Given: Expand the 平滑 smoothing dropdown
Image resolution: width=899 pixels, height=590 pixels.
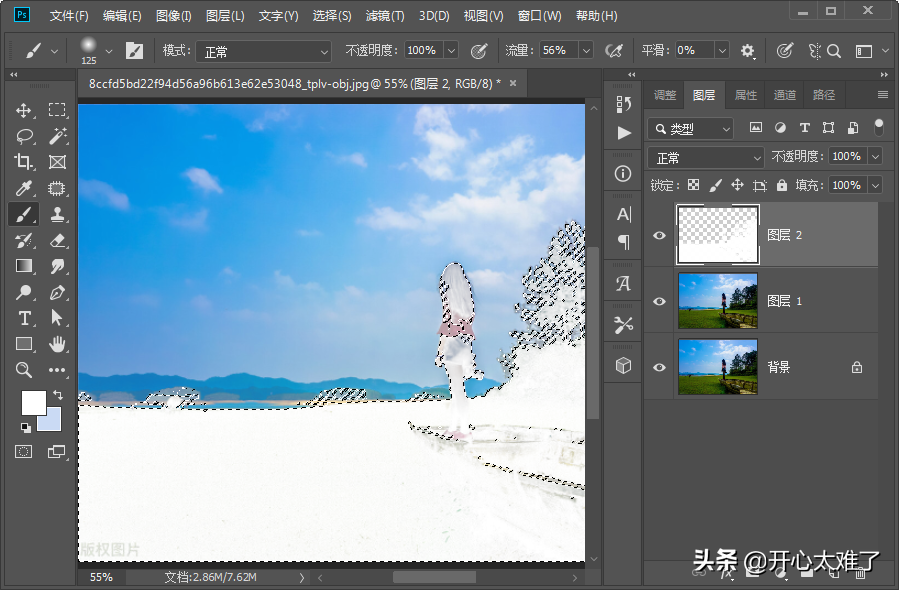Looking at the screenshot, I should 722,50.
